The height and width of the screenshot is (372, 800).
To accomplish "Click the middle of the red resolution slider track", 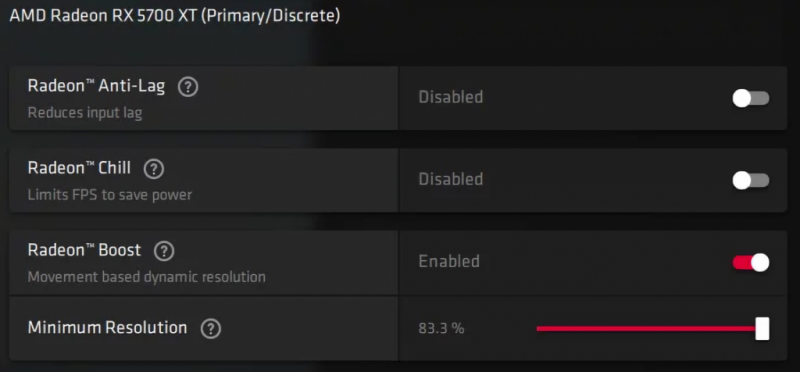I will tap(646, 329).
